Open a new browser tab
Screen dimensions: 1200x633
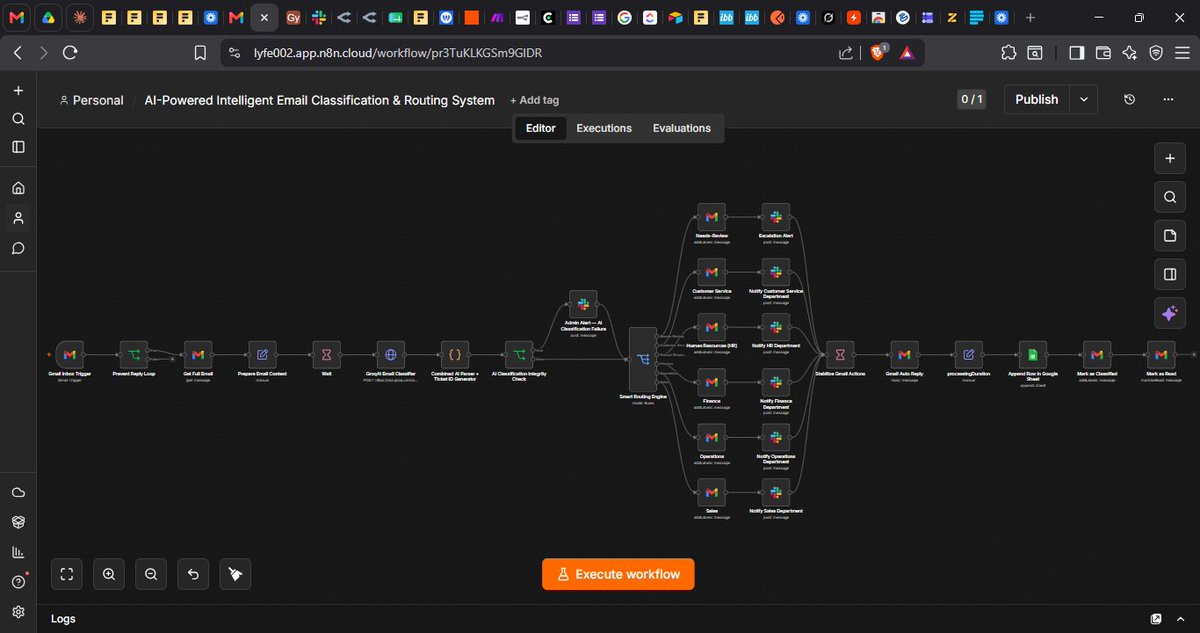coord(1031,18)
